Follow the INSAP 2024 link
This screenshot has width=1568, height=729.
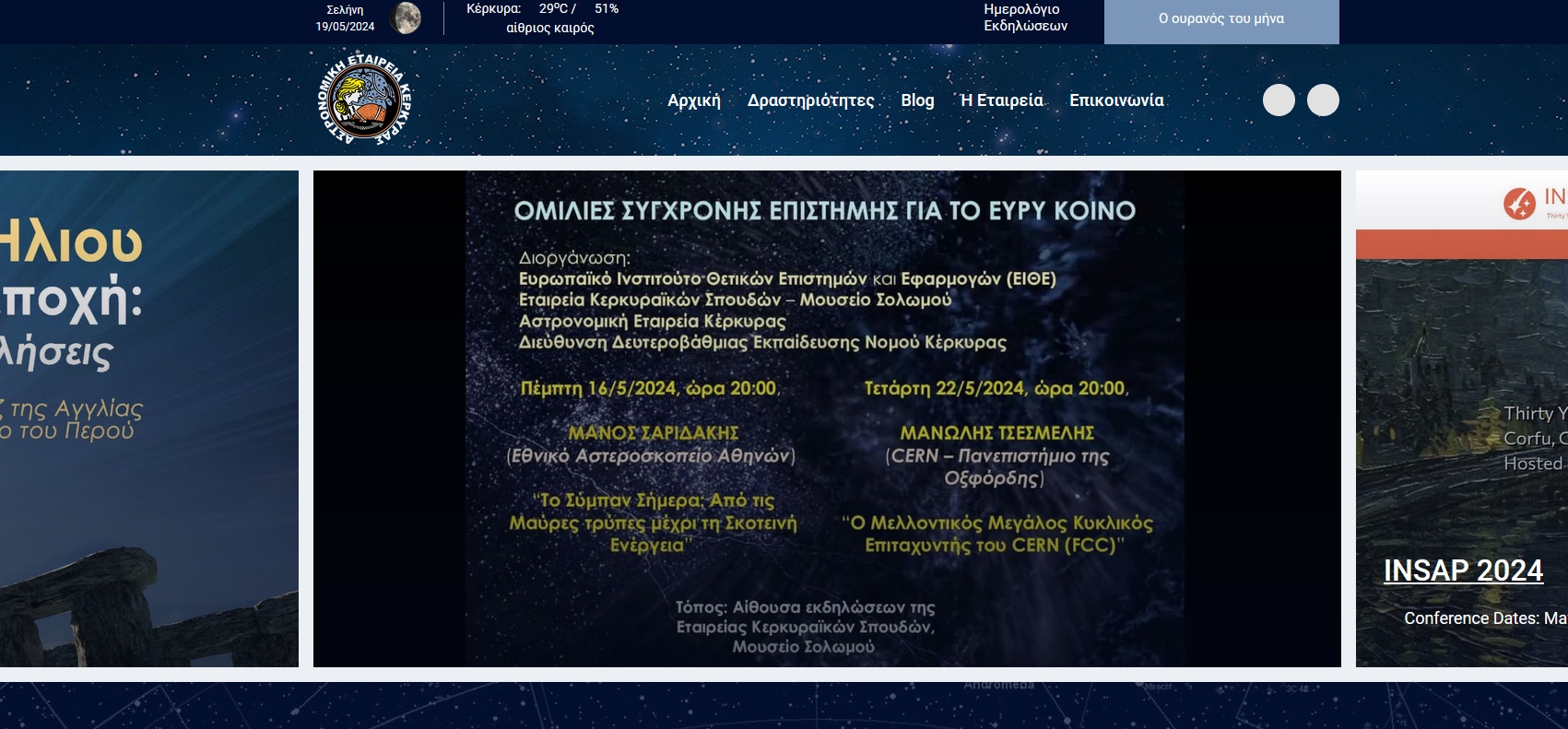1463,570
